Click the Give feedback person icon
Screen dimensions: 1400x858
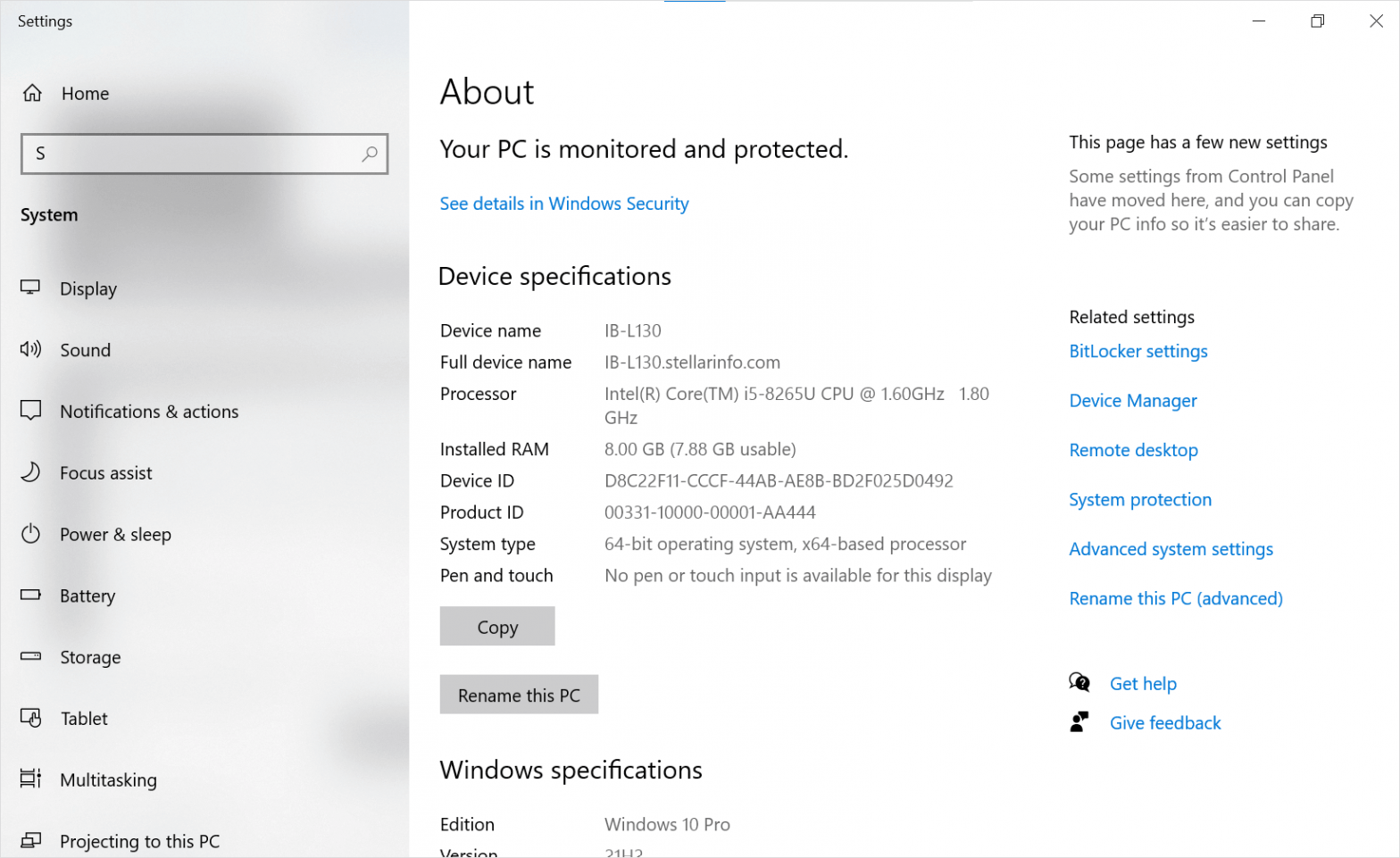coord(1079,722)
